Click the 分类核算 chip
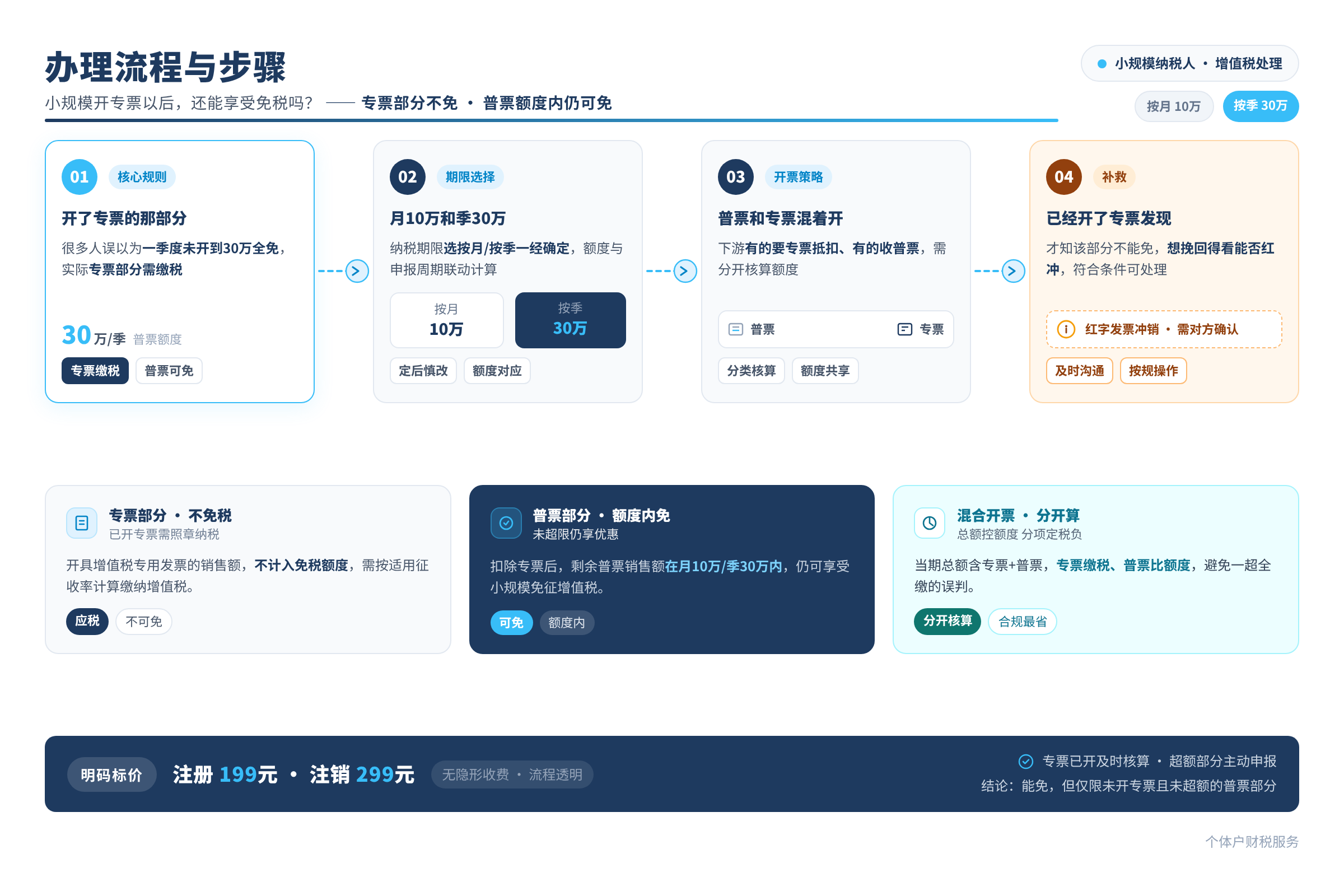This screenshot has height=896, width=1344. coord(752,371)
